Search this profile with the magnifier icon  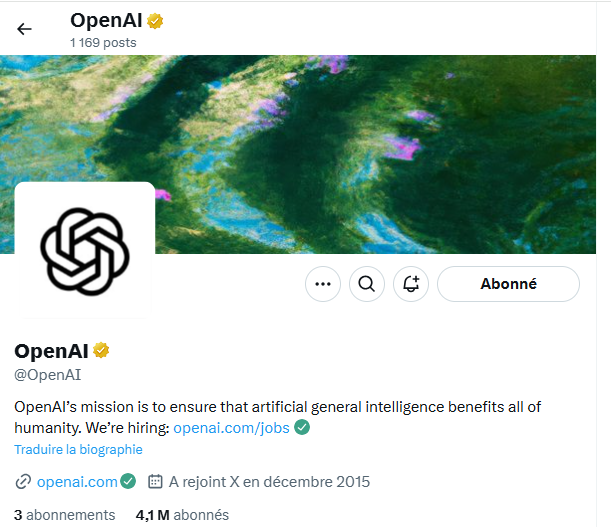pyautogui.click(x=367, y=284)
